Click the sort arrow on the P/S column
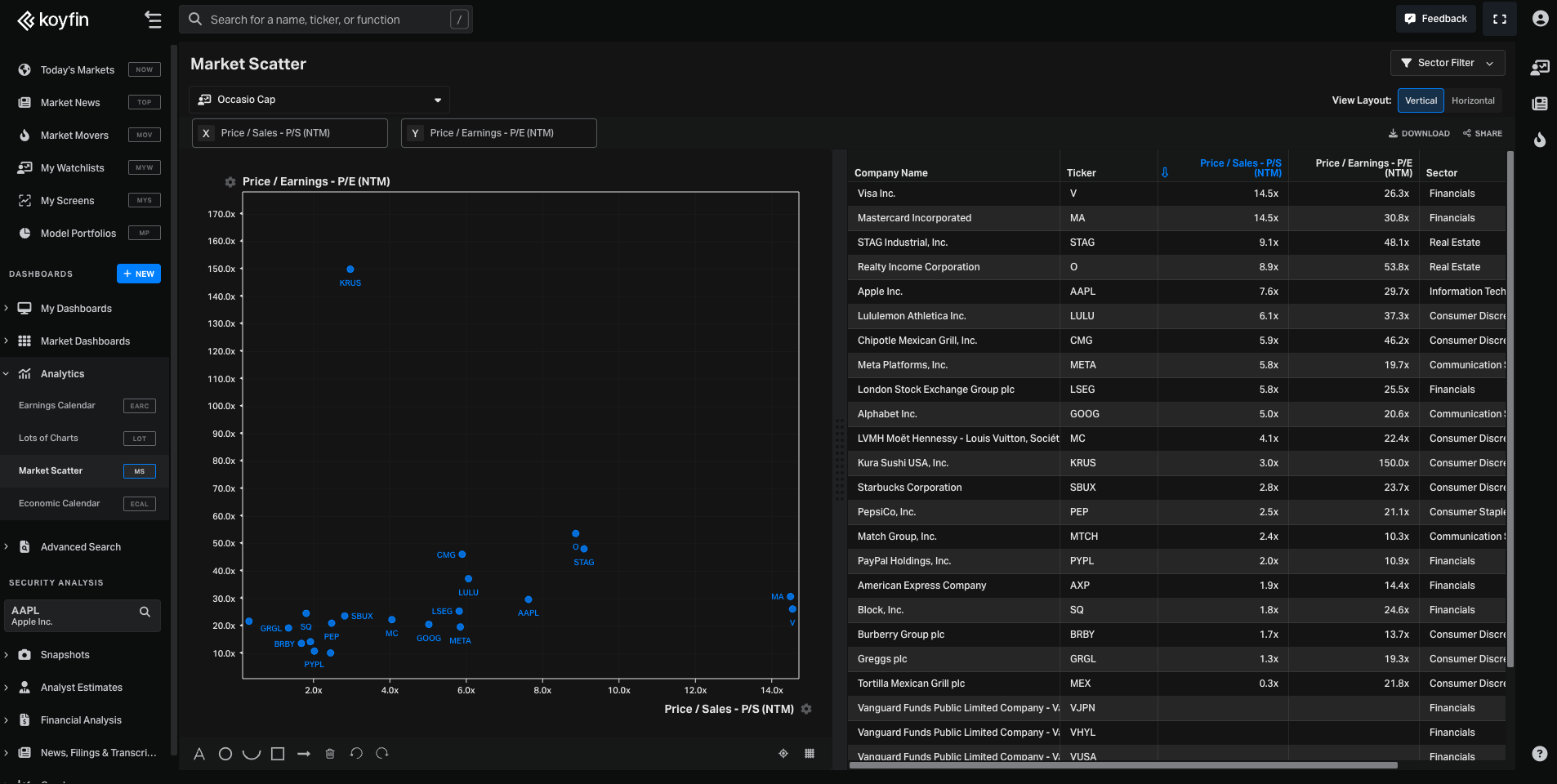 tap(1165, 172)
